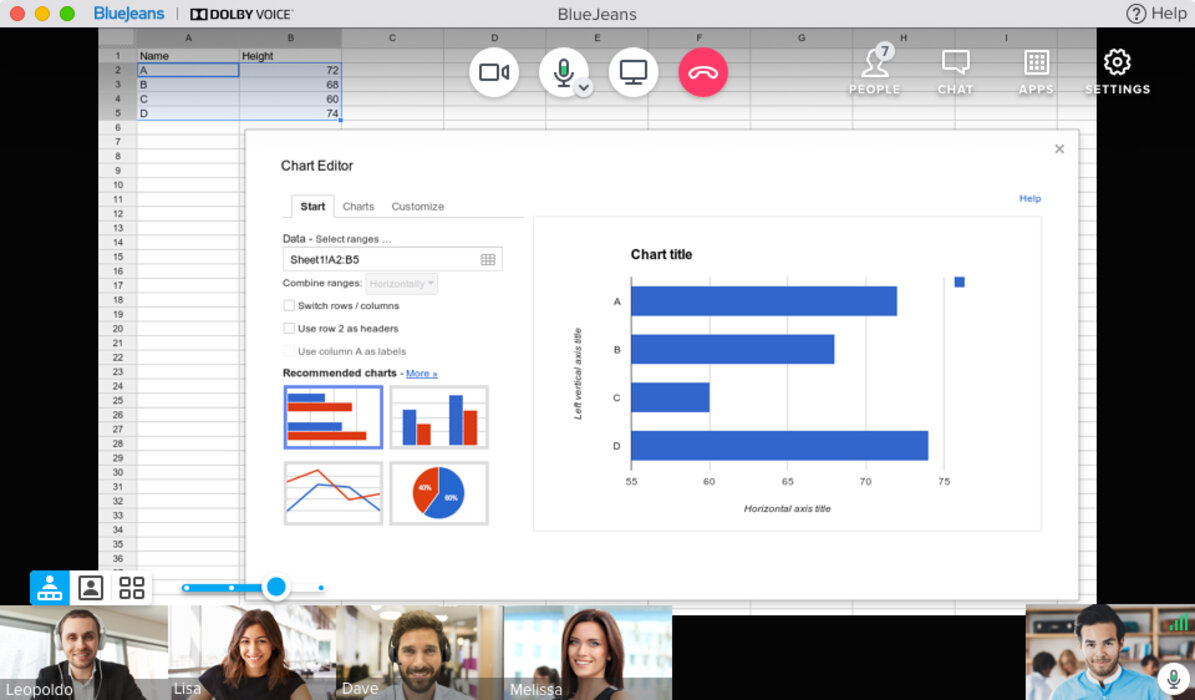Click the More recommended charts link

[x=421, y=374]
